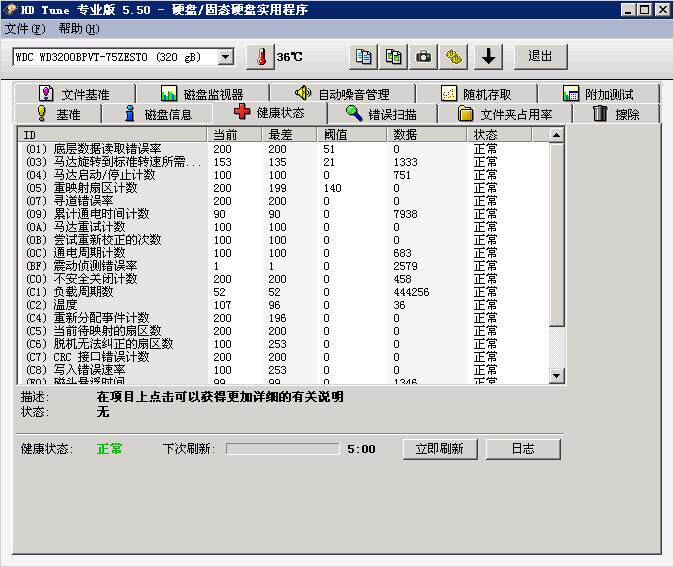Open the 文件(F) menu
This screenshot has width=674, height=567.
click(x=25, y=29)
